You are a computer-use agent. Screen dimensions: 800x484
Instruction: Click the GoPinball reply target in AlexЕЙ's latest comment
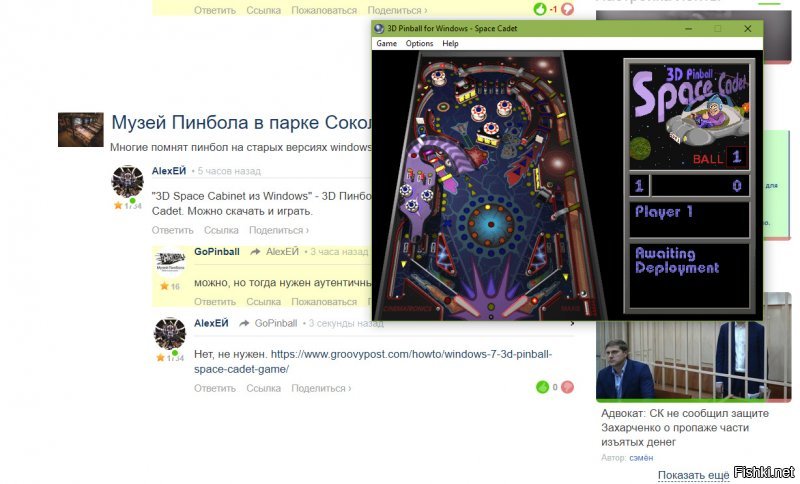(276, 323)
